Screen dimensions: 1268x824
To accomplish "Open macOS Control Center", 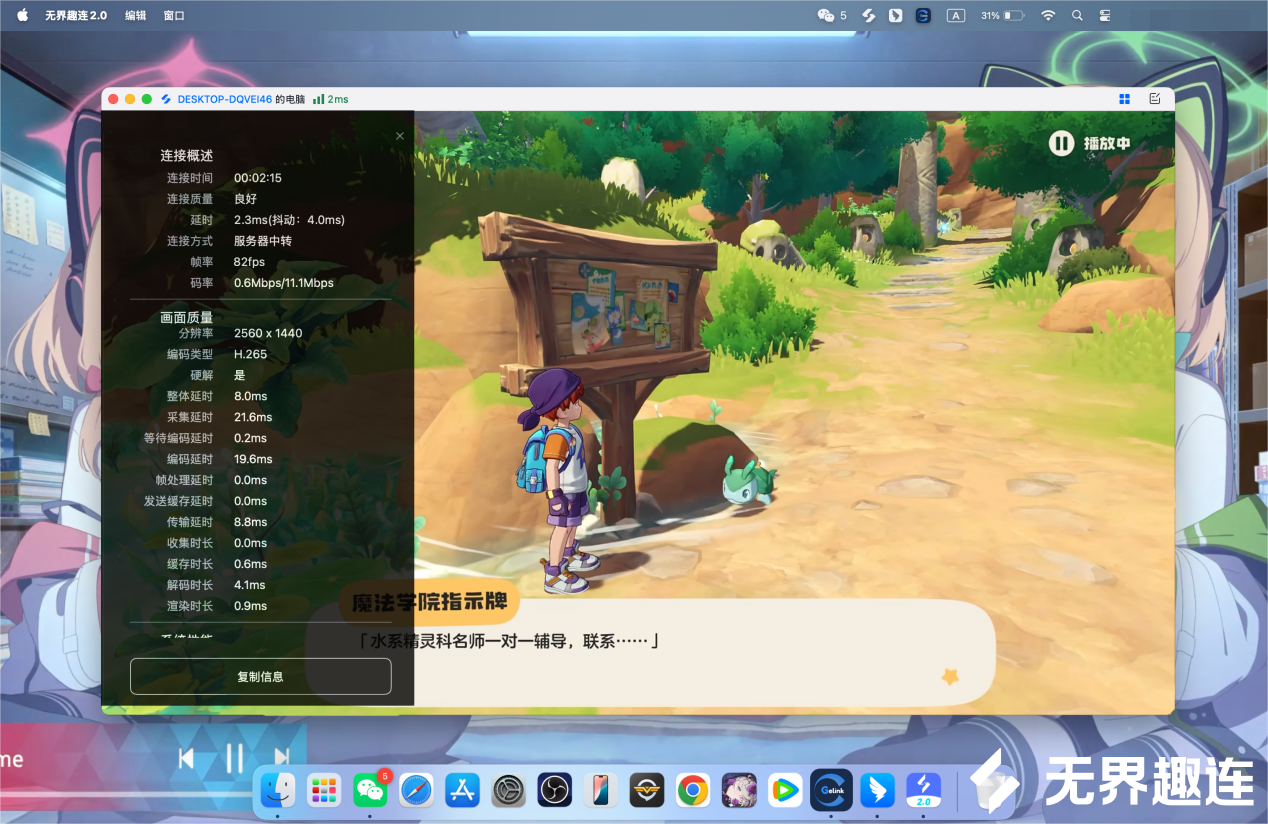I will click(x=1105, y=16).
